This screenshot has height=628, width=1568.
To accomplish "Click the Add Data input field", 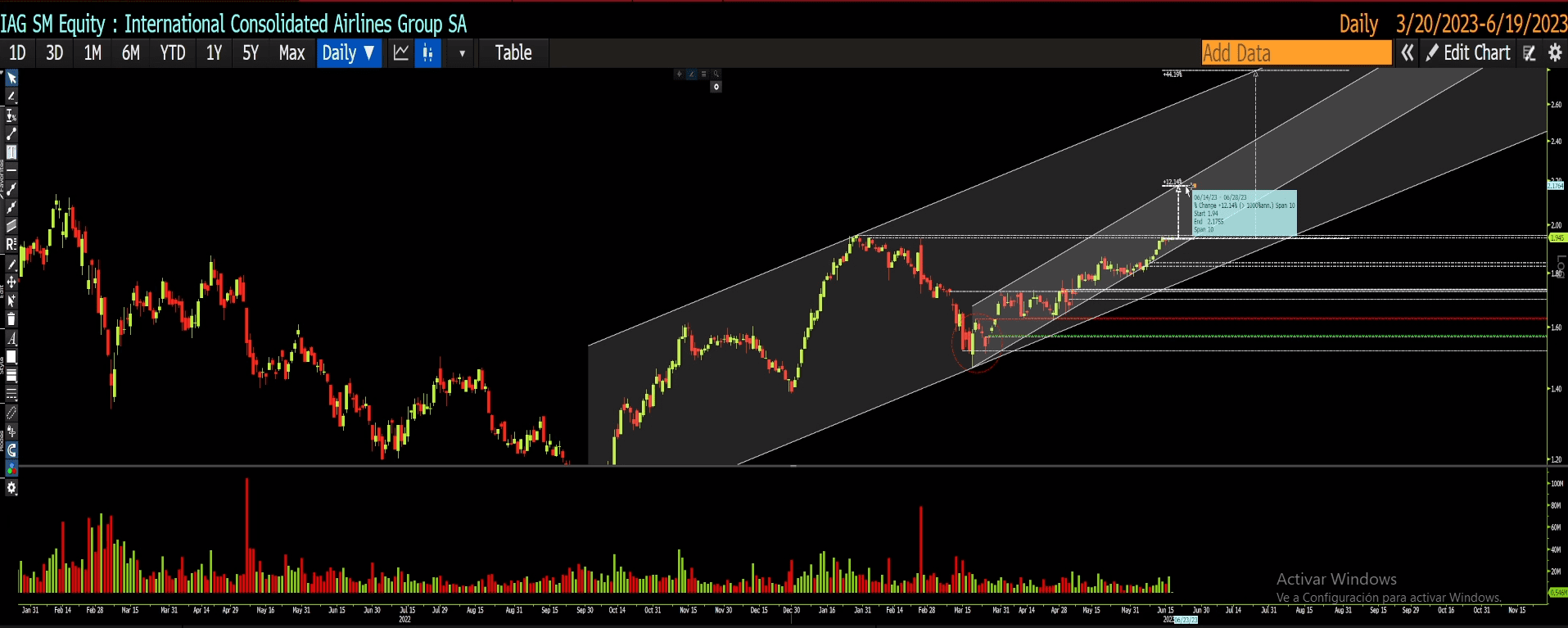I will point(1296,53).
